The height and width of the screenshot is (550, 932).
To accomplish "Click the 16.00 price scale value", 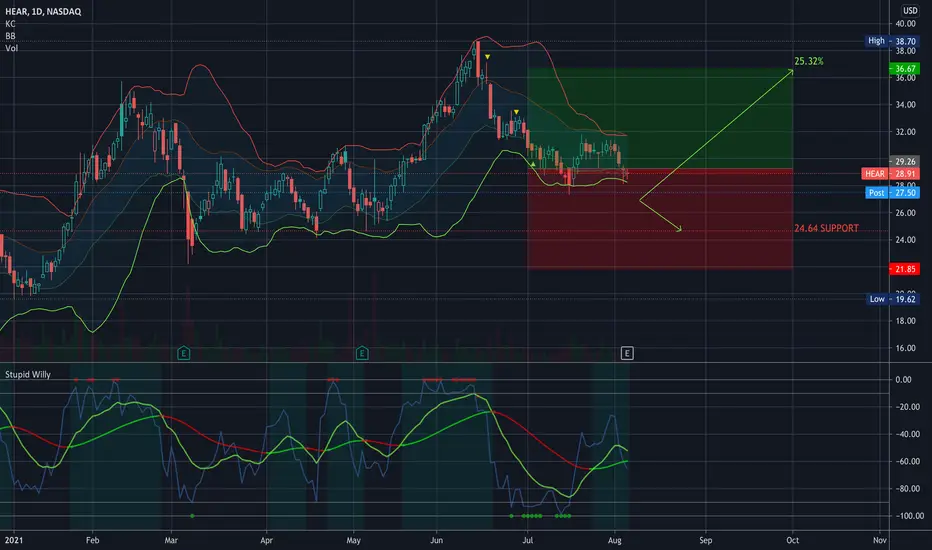I will (906, 348).
